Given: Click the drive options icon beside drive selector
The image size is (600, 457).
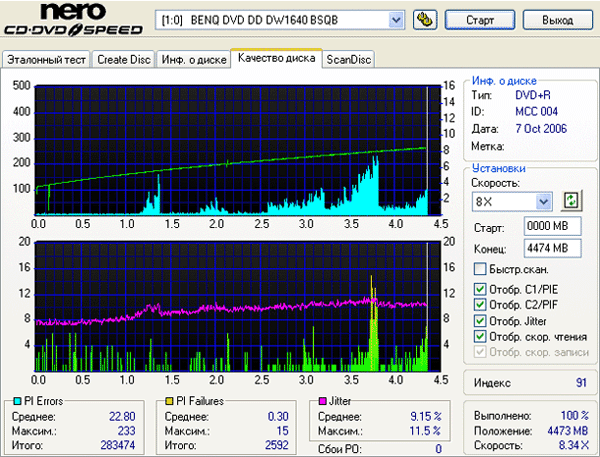Looking at the screenshot, I should point(424,19).
